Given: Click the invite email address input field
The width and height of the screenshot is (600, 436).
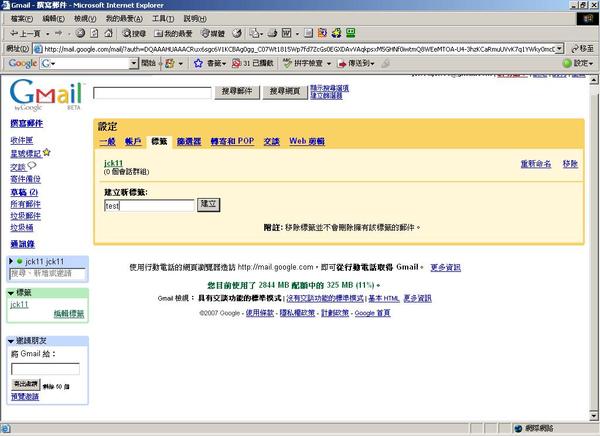Looking at the screenshot, I should (46, 369).
